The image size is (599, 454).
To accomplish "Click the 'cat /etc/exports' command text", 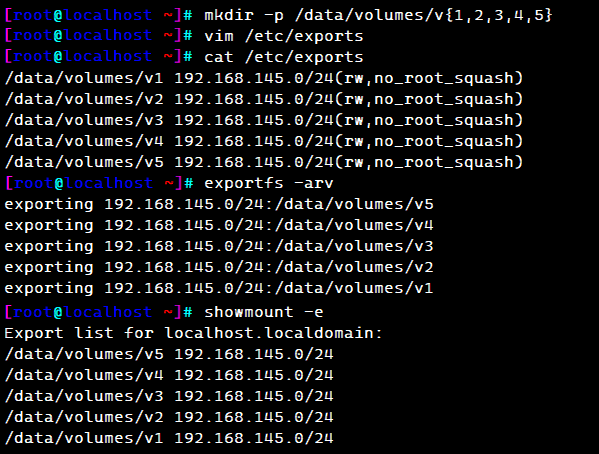I will (284, 57).
